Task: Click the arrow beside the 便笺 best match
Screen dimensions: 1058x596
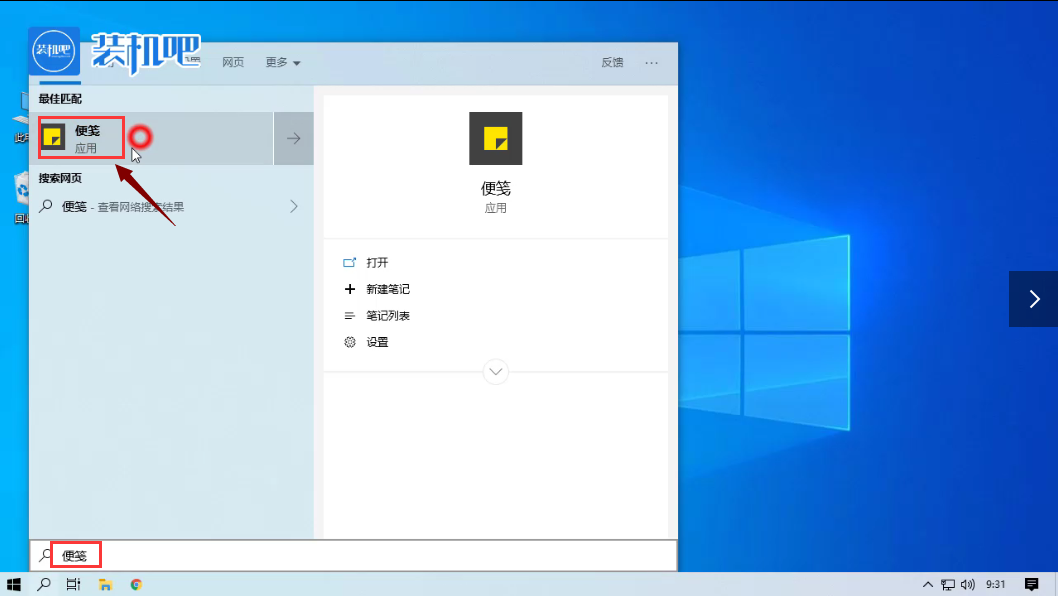Action: point(292,138)
